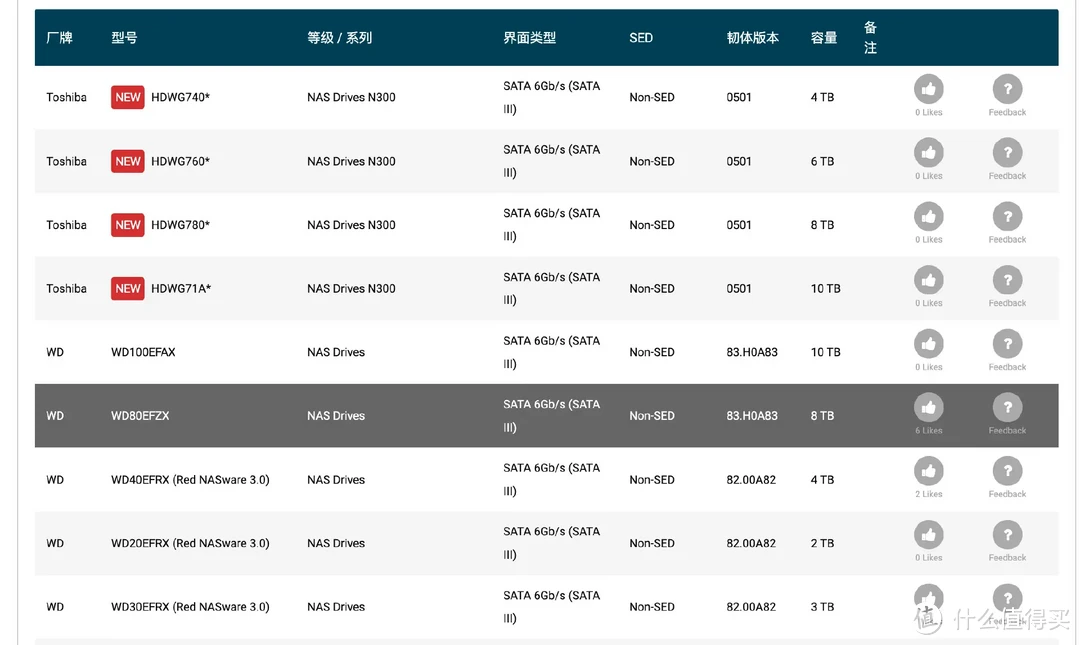1080x645 pixels.
Task: Like the WD30EFRX drive entry
Action: 928,598
